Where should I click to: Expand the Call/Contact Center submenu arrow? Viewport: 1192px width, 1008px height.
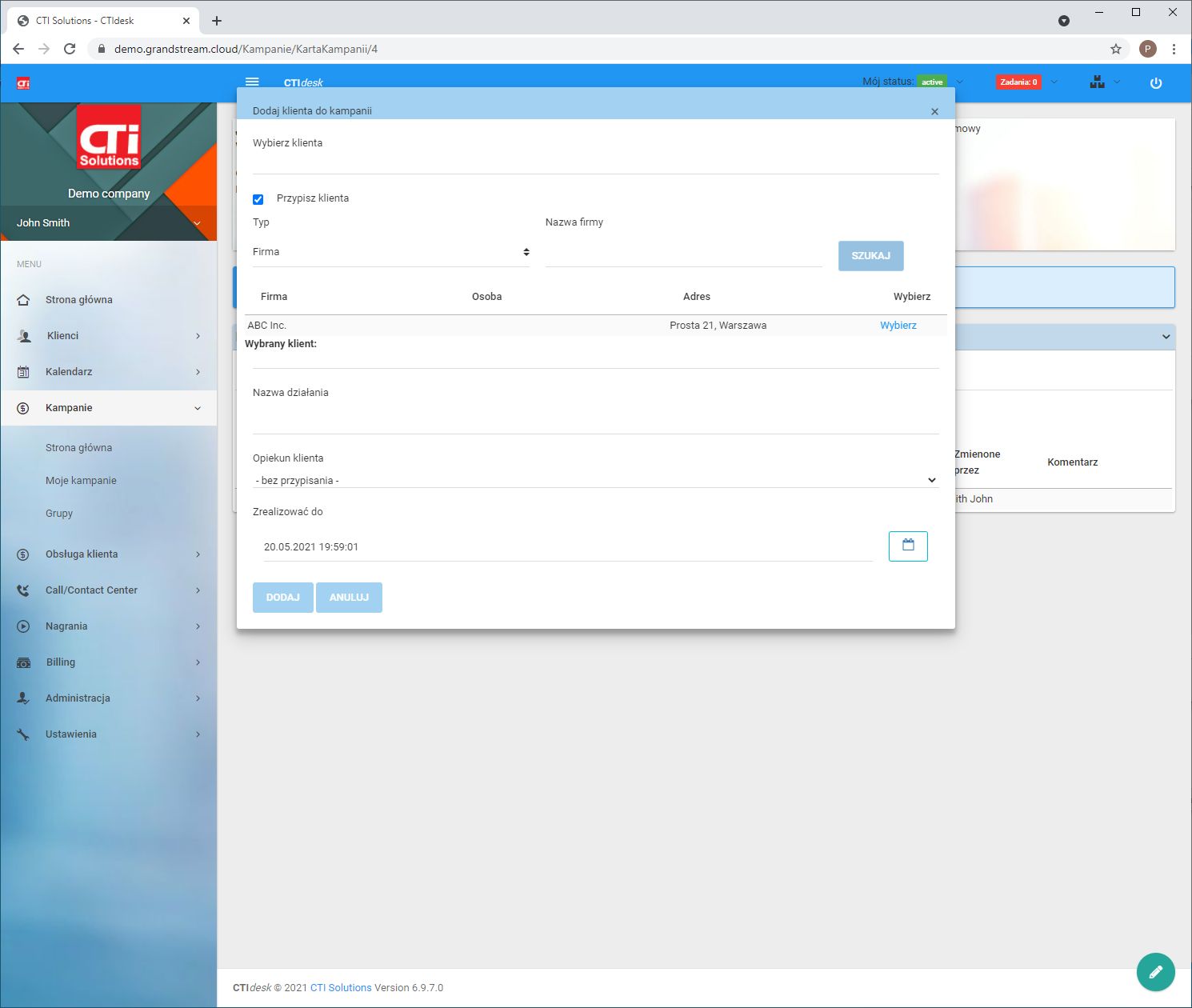click(x=198, y=590)
